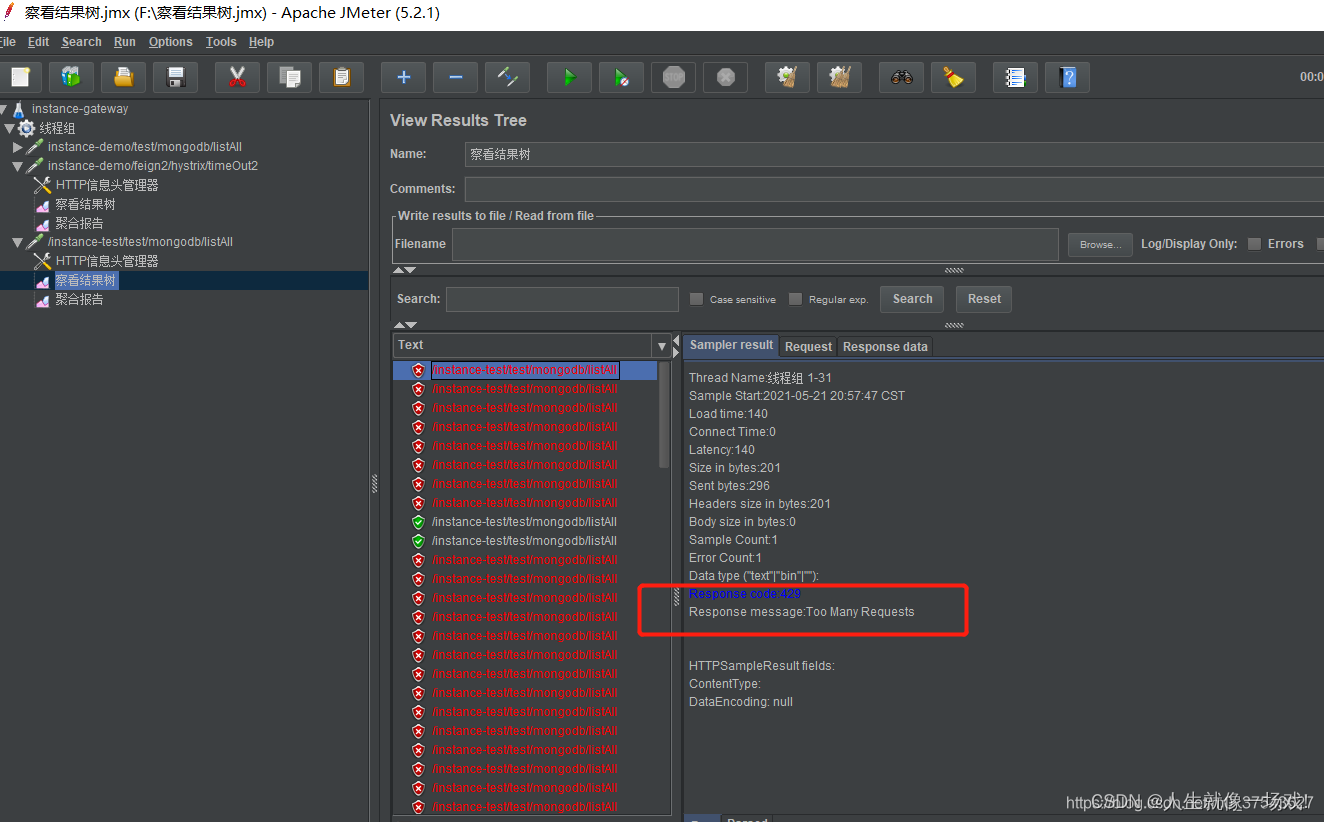This screenshot has height=822, width=1324.
Task: Click the Response message:Too Many Requests line
Action: [801, 612]
